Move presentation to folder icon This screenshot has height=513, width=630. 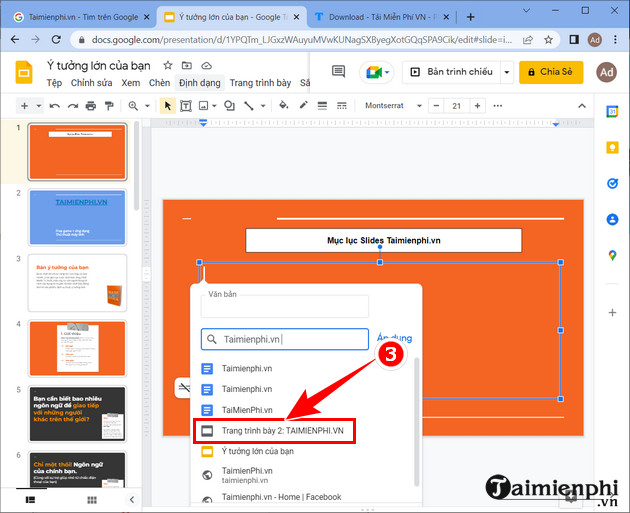[187, 65]
